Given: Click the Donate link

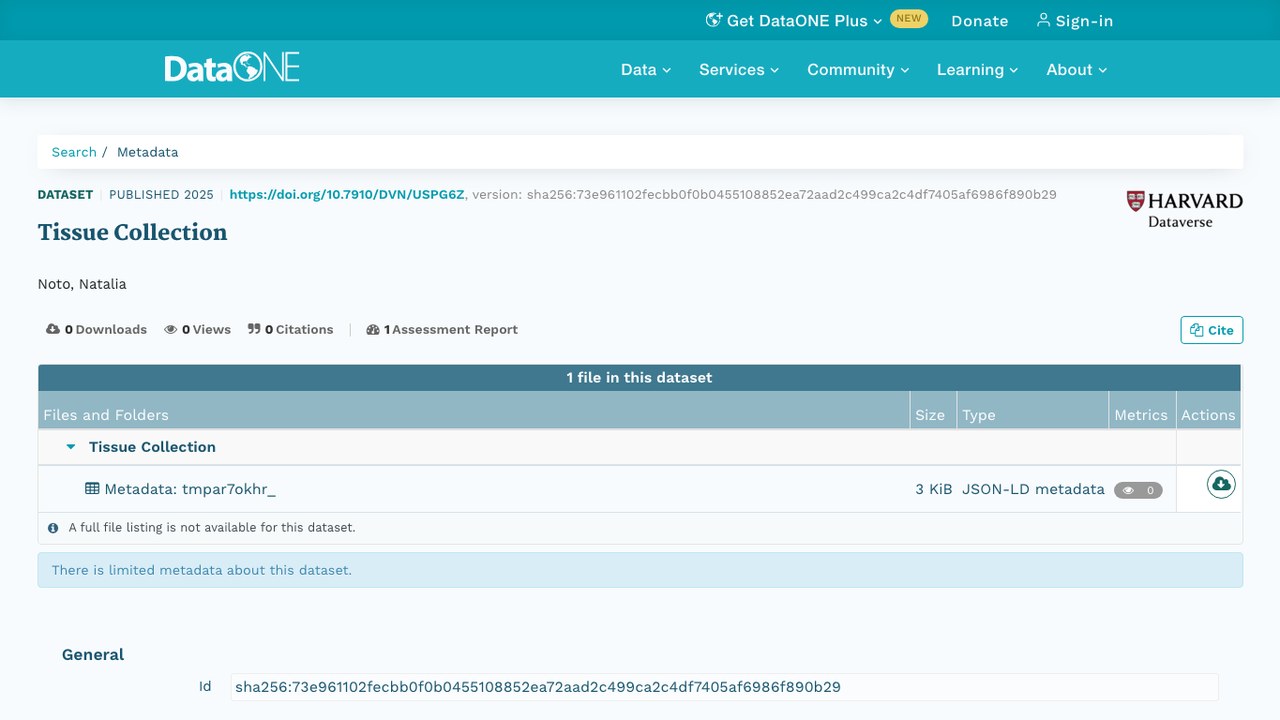Looking at the screenshot, I should [x=979, y=20].
